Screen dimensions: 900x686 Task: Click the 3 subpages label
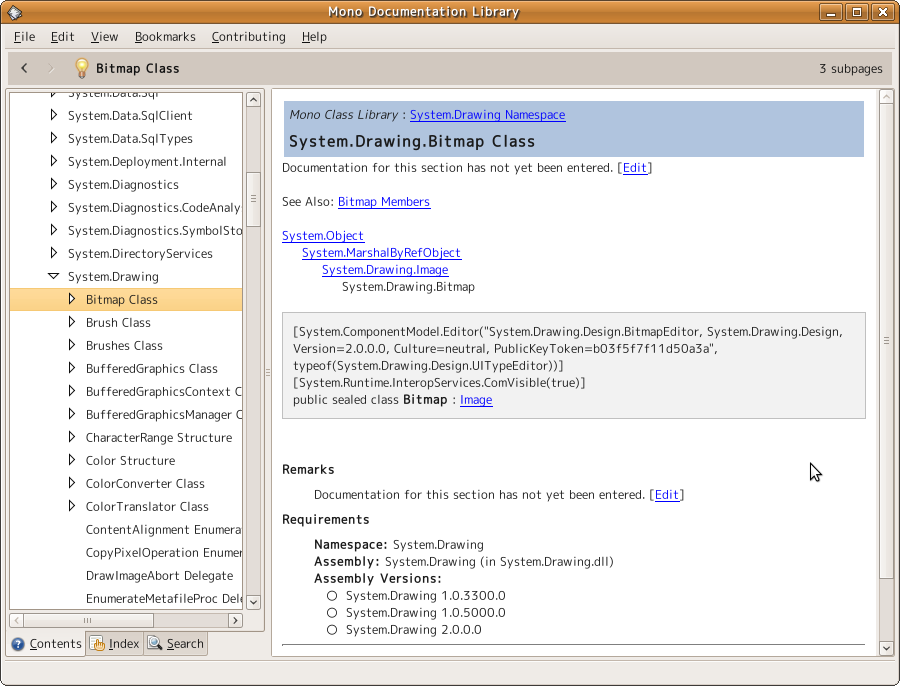[x=851, y=68]
